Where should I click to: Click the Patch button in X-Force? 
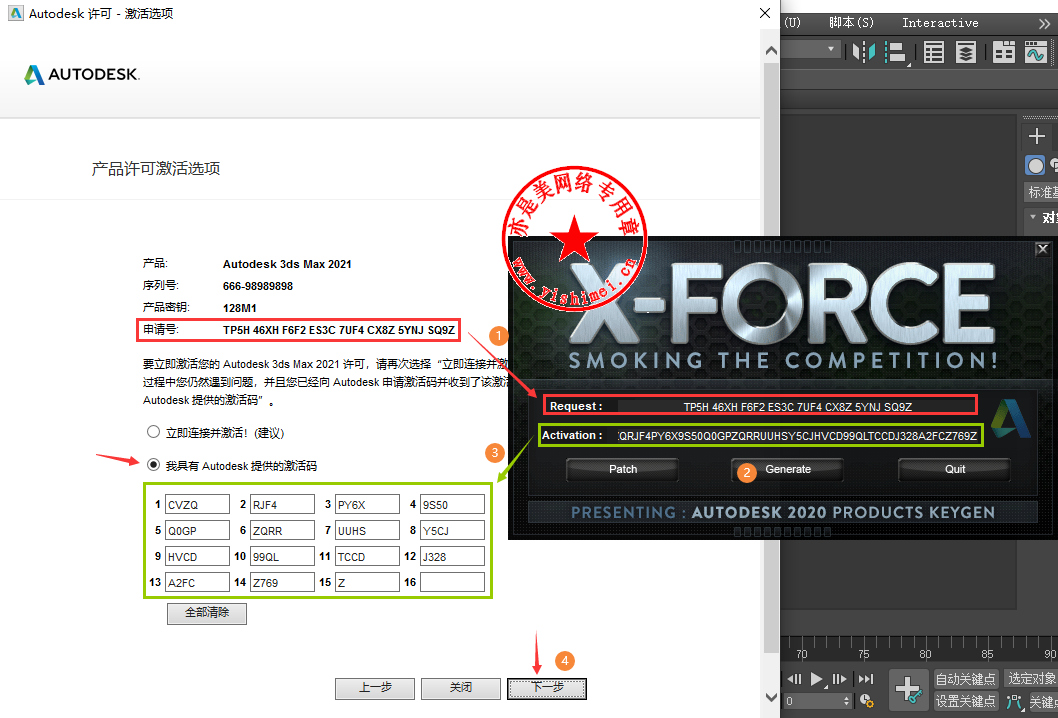click(623, 469)
